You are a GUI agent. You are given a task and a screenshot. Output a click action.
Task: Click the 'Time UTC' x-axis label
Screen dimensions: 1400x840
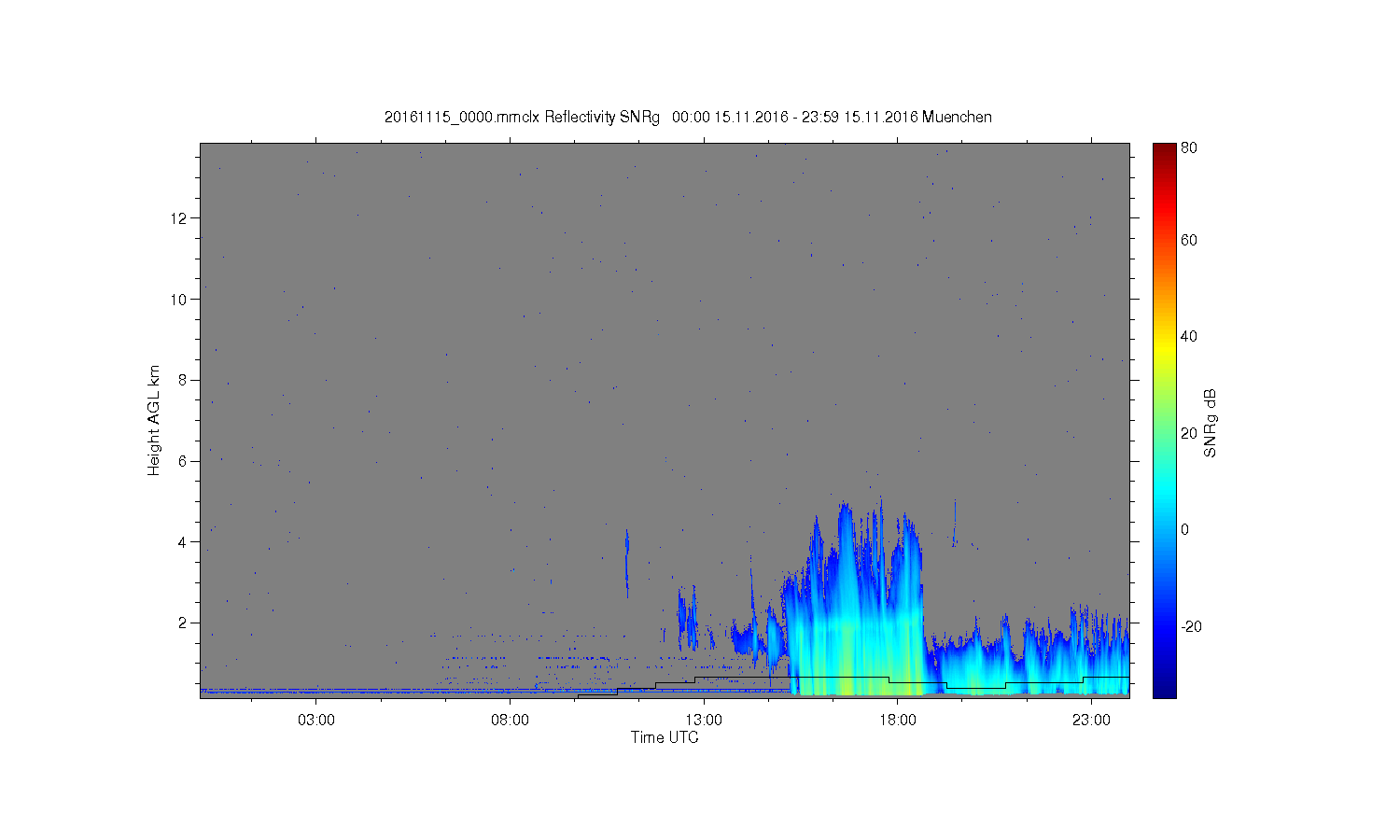[665, 737]
